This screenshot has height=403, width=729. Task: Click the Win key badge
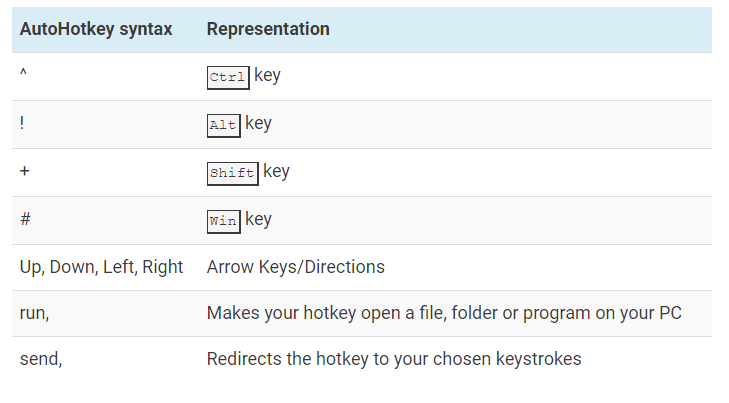tap(224, 221)
